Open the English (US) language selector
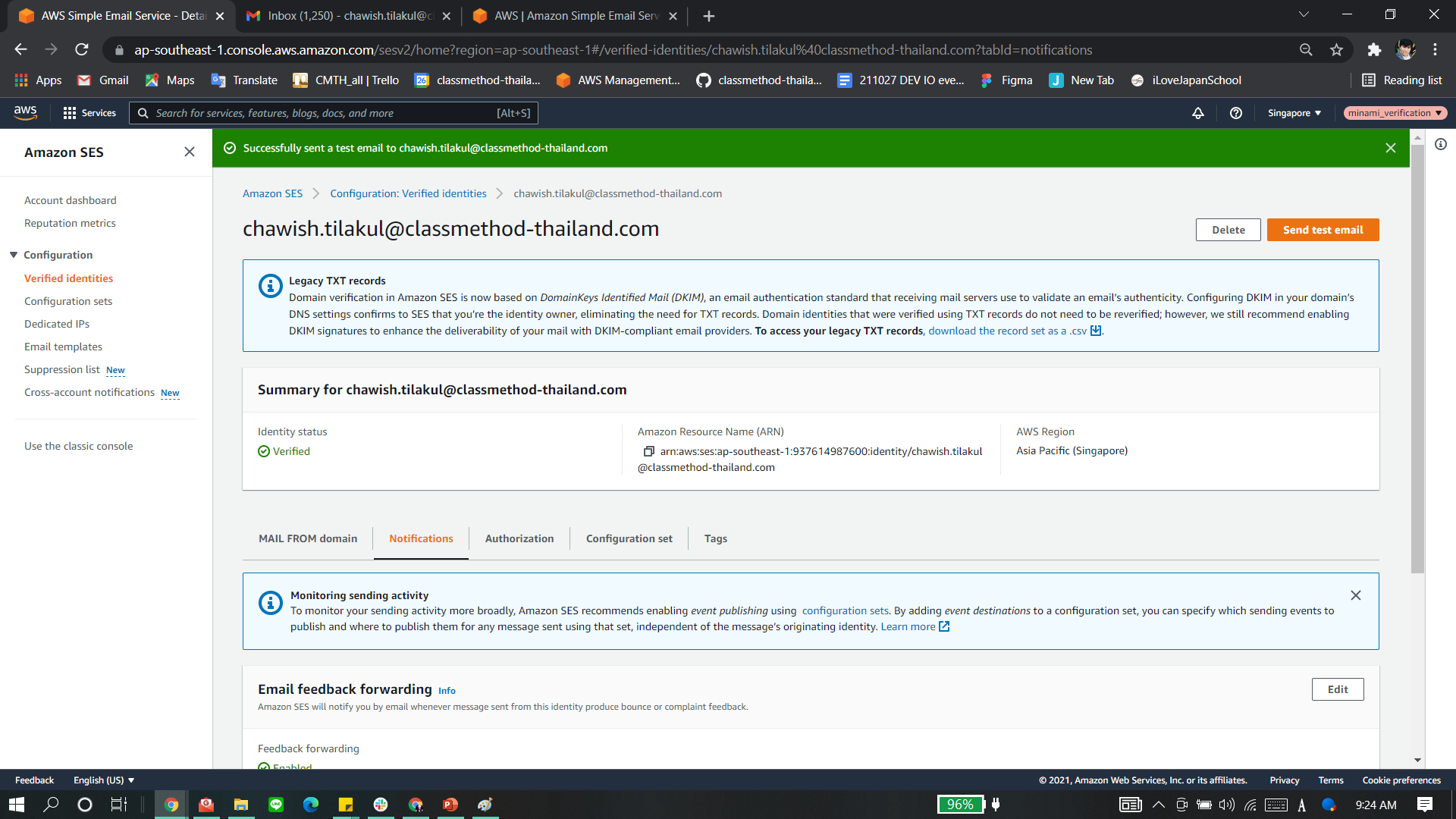Viewport: 1456px width, 819px height. [x=103, y=780]
